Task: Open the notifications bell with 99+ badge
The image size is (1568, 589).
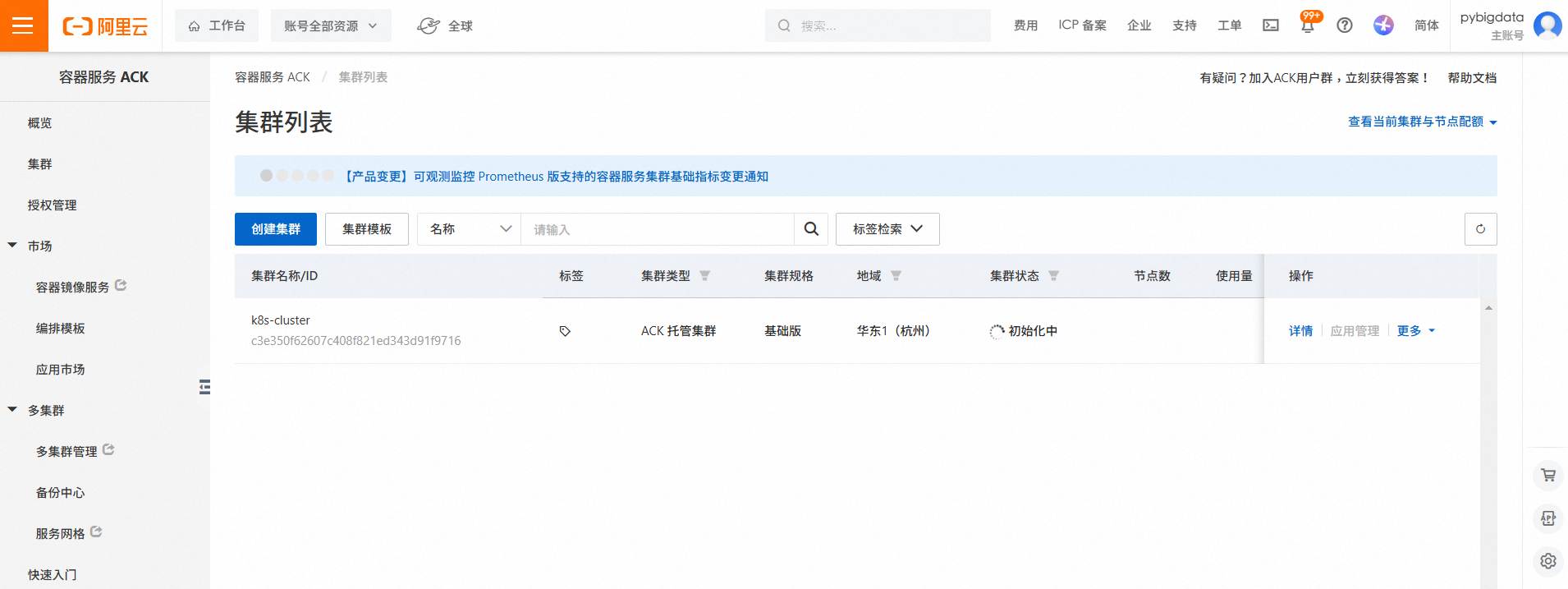Action: coord(1308,25)
